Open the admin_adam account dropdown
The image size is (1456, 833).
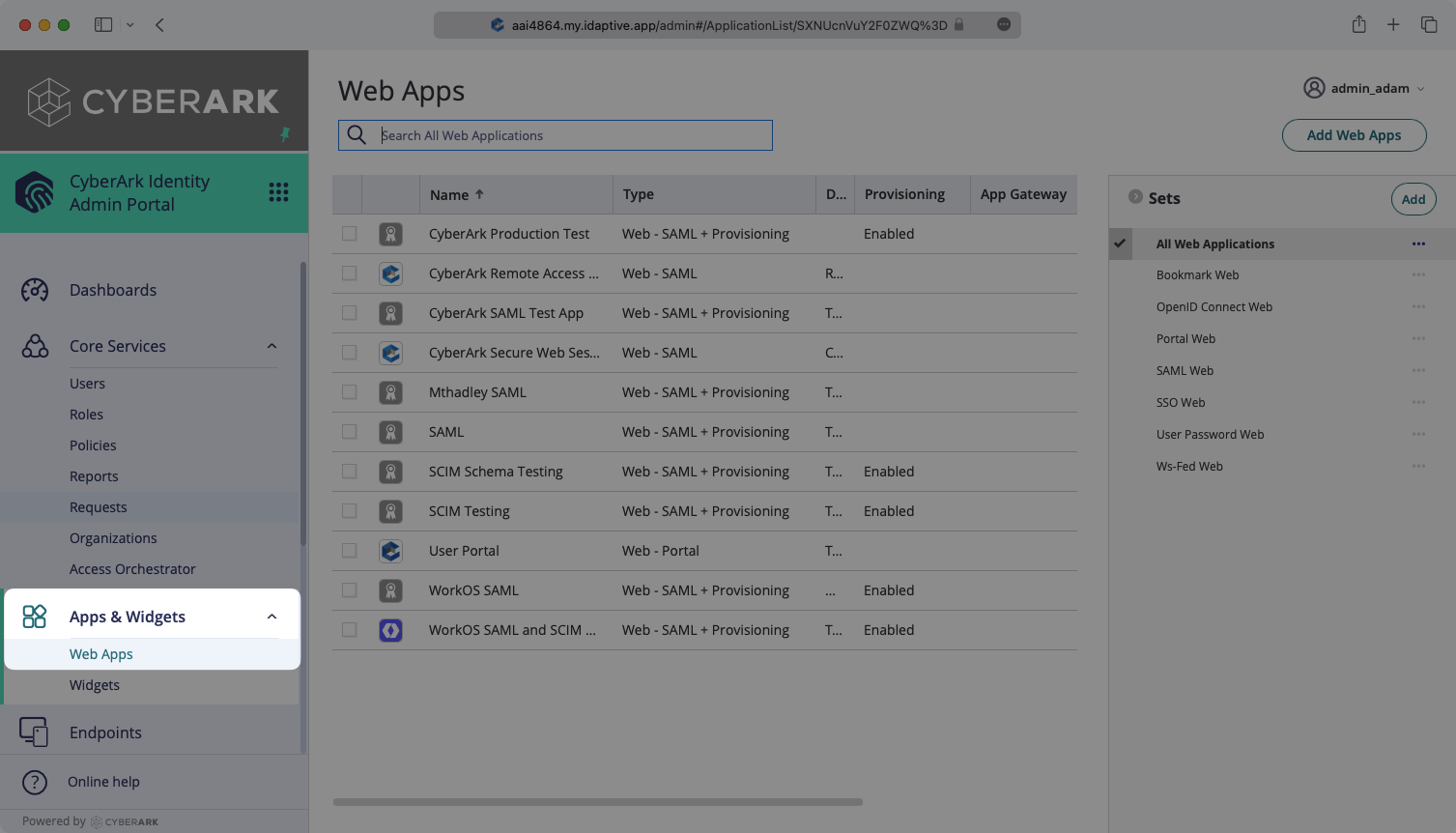1363,88
